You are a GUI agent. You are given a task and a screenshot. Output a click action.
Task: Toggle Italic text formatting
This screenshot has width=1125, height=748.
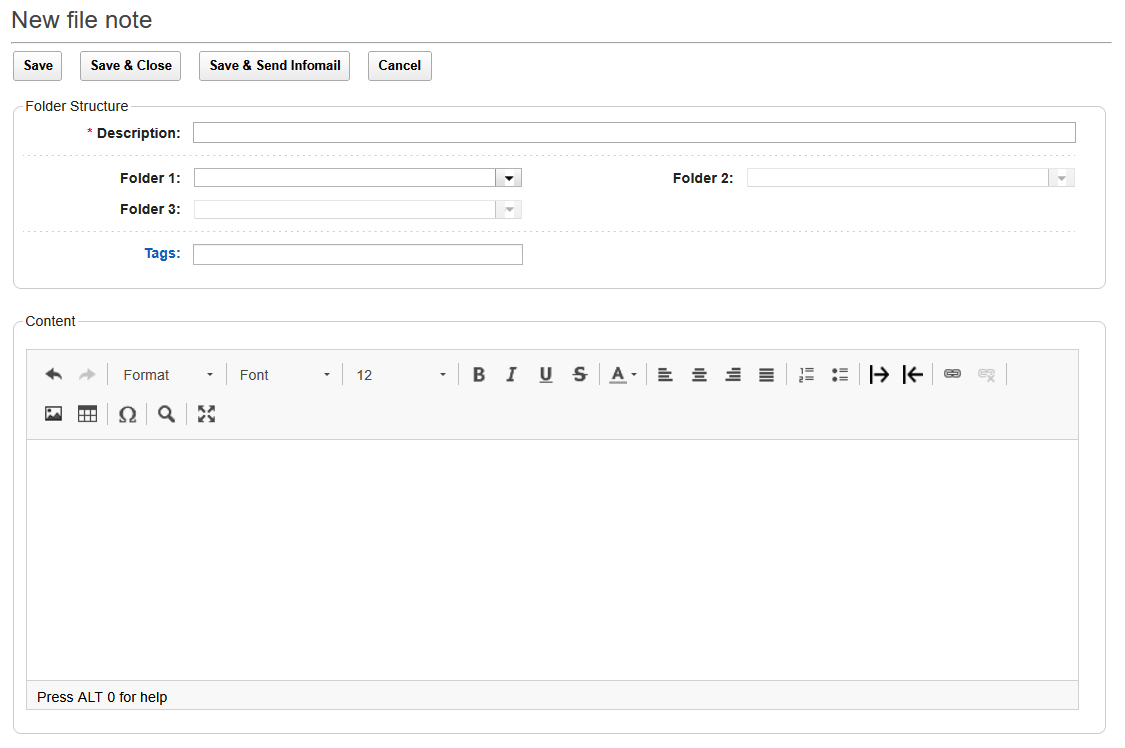coord(512,375)
